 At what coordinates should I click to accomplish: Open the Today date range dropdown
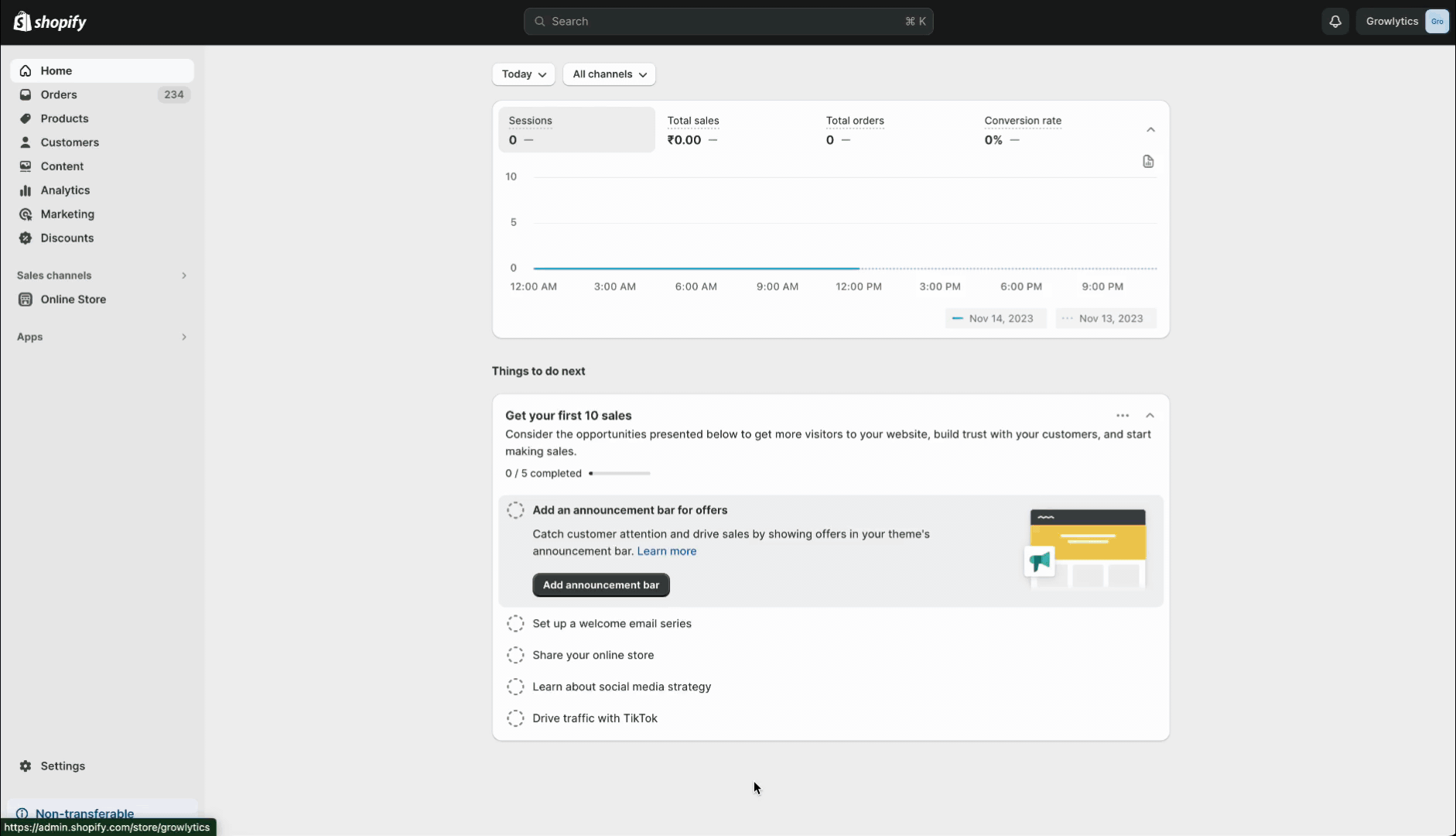click(524, 74)
